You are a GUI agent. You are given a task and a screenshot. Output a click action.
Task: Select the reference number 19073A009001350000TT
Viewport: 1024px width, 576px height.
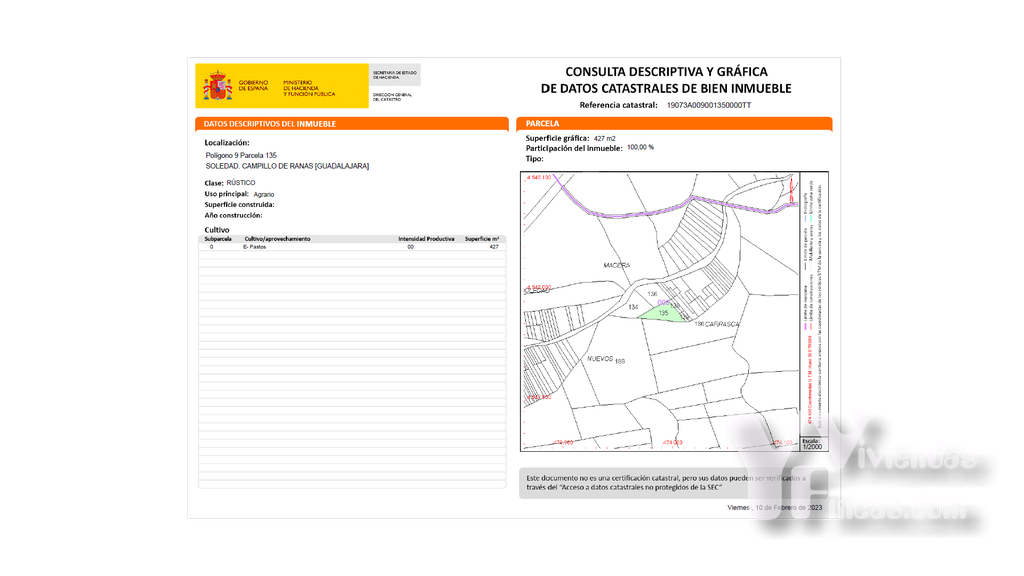click(x=709, y=105)
